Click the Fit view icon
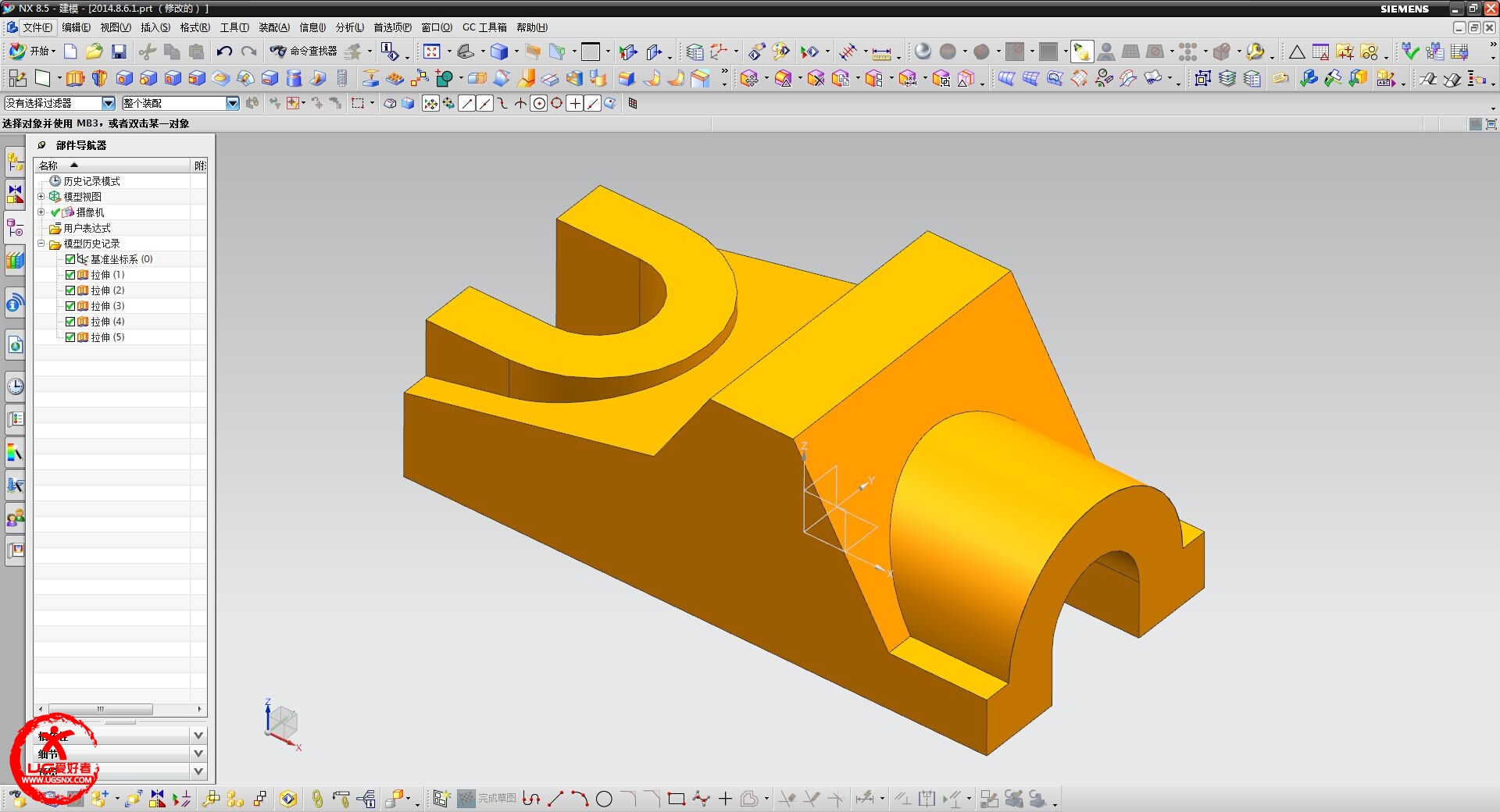 (x=432, y=52)
